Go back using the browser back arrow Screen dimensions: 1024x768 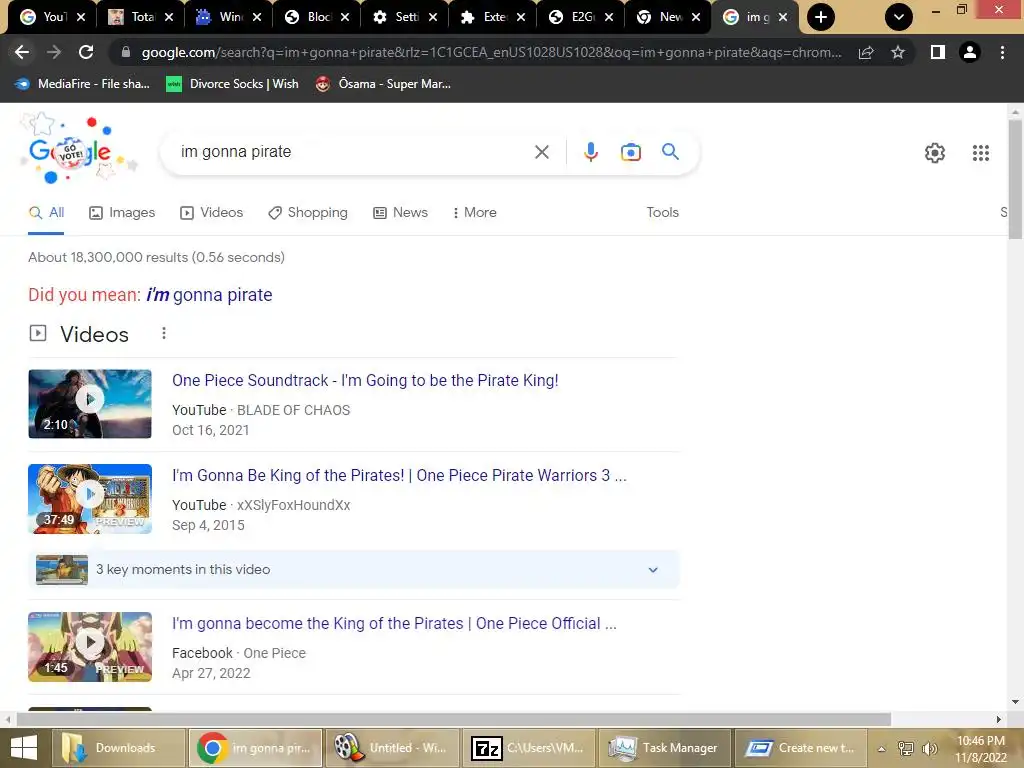point(22,52)
